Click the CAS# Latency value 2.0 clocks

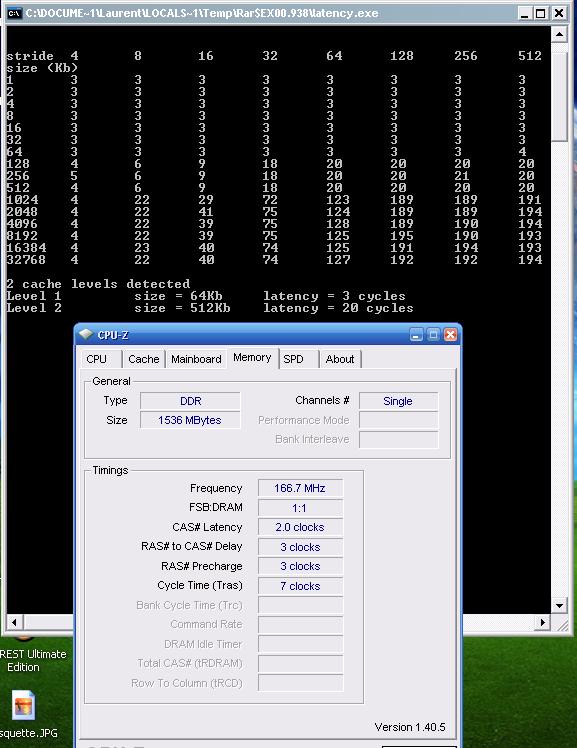point(300,528)
